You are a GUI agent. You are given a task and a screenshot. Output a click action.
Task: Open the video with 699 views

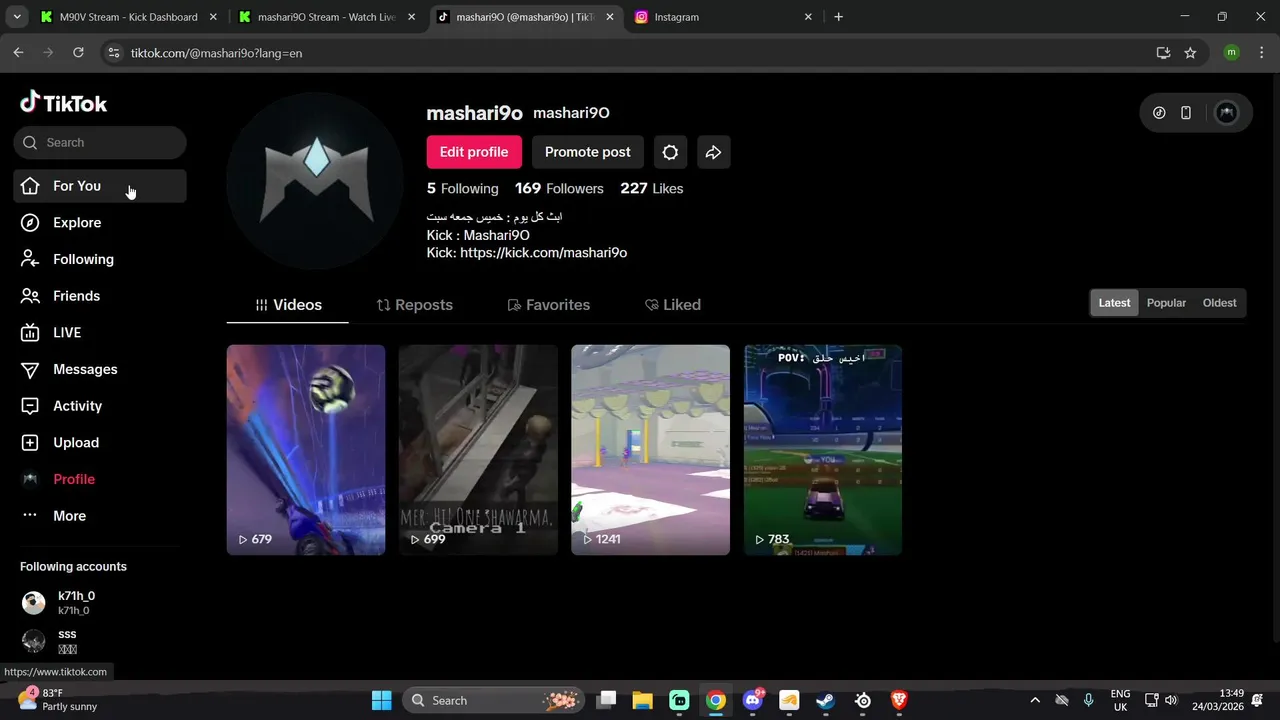pyautogui.click(x=478, y=450)
